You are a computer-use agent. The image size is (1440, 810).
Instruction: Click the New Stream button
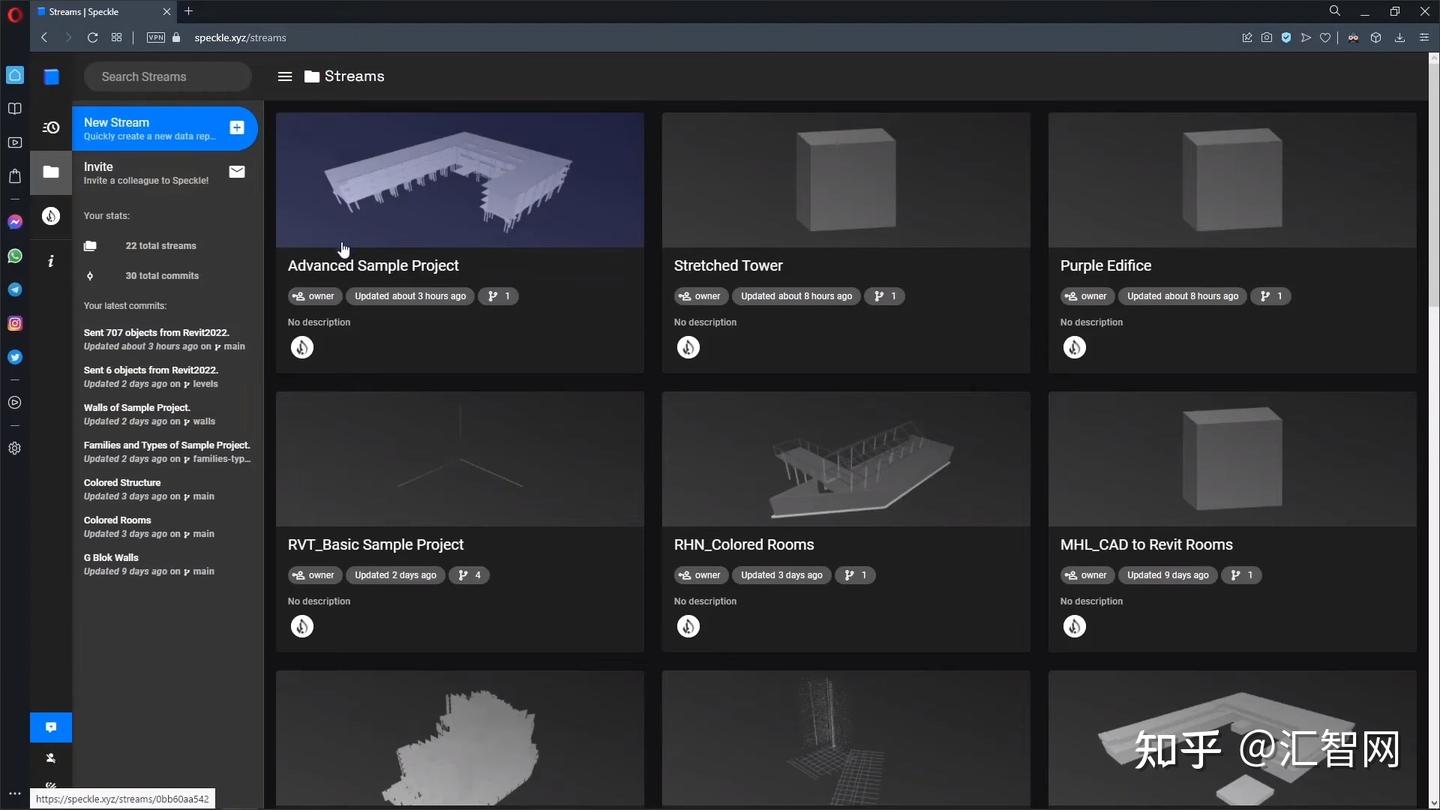(x=165, y=128)
